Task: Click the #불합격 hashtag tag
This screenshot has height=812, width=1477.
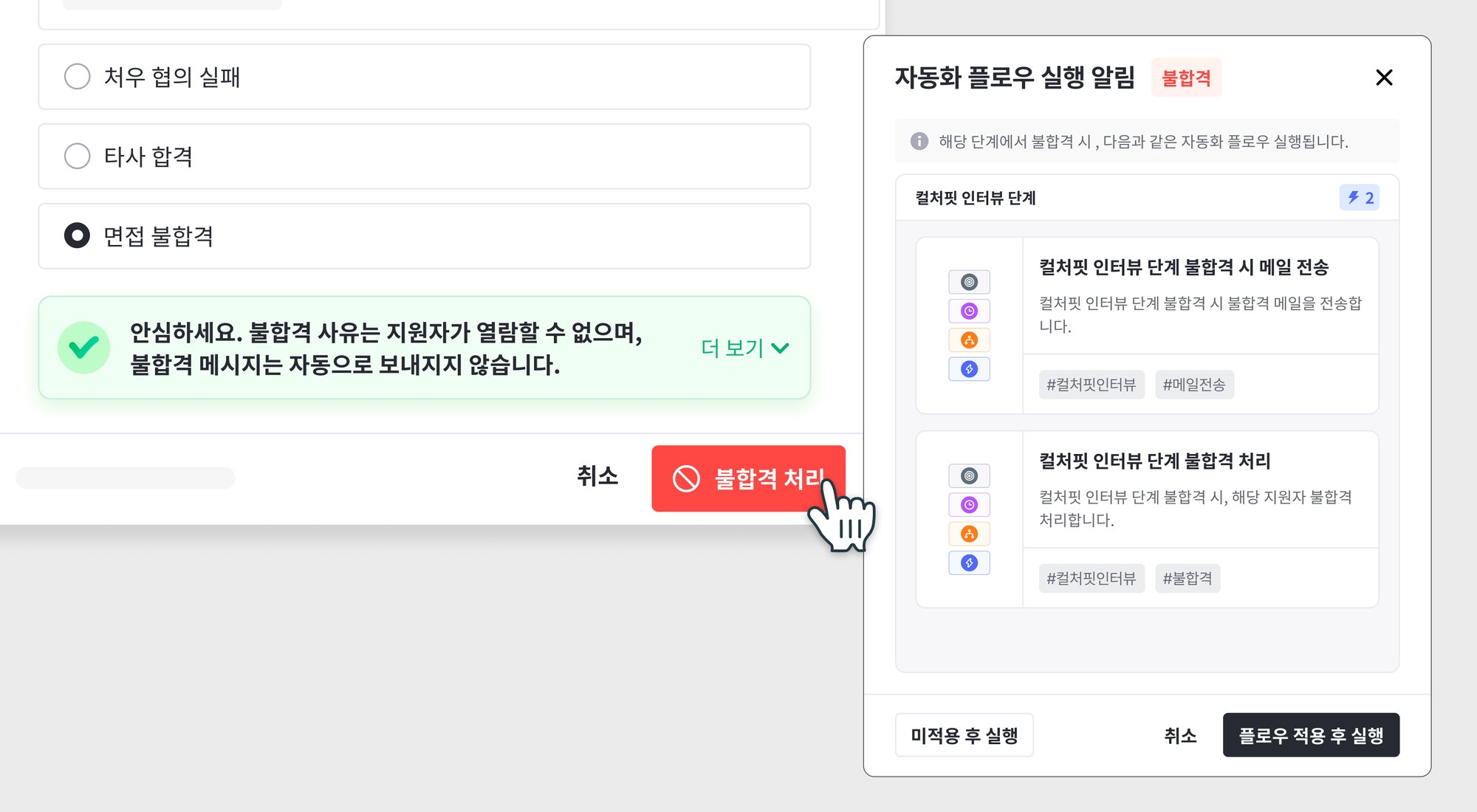Action: click(x=1188, y=579)
